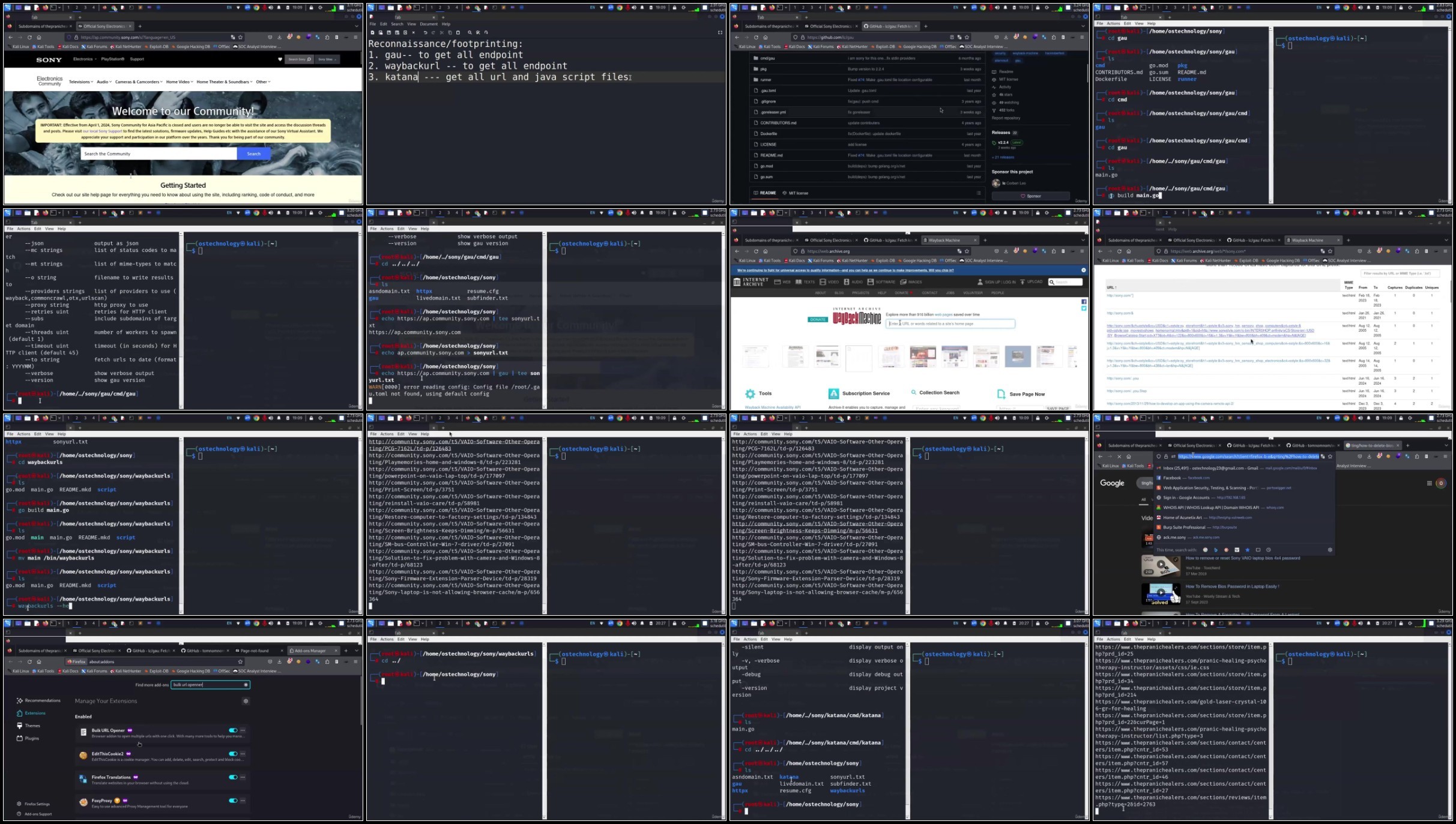Click the Bulk URL Opener extension icon in the Add-ons list
1456x824 pixels.
tap(83, 733)
